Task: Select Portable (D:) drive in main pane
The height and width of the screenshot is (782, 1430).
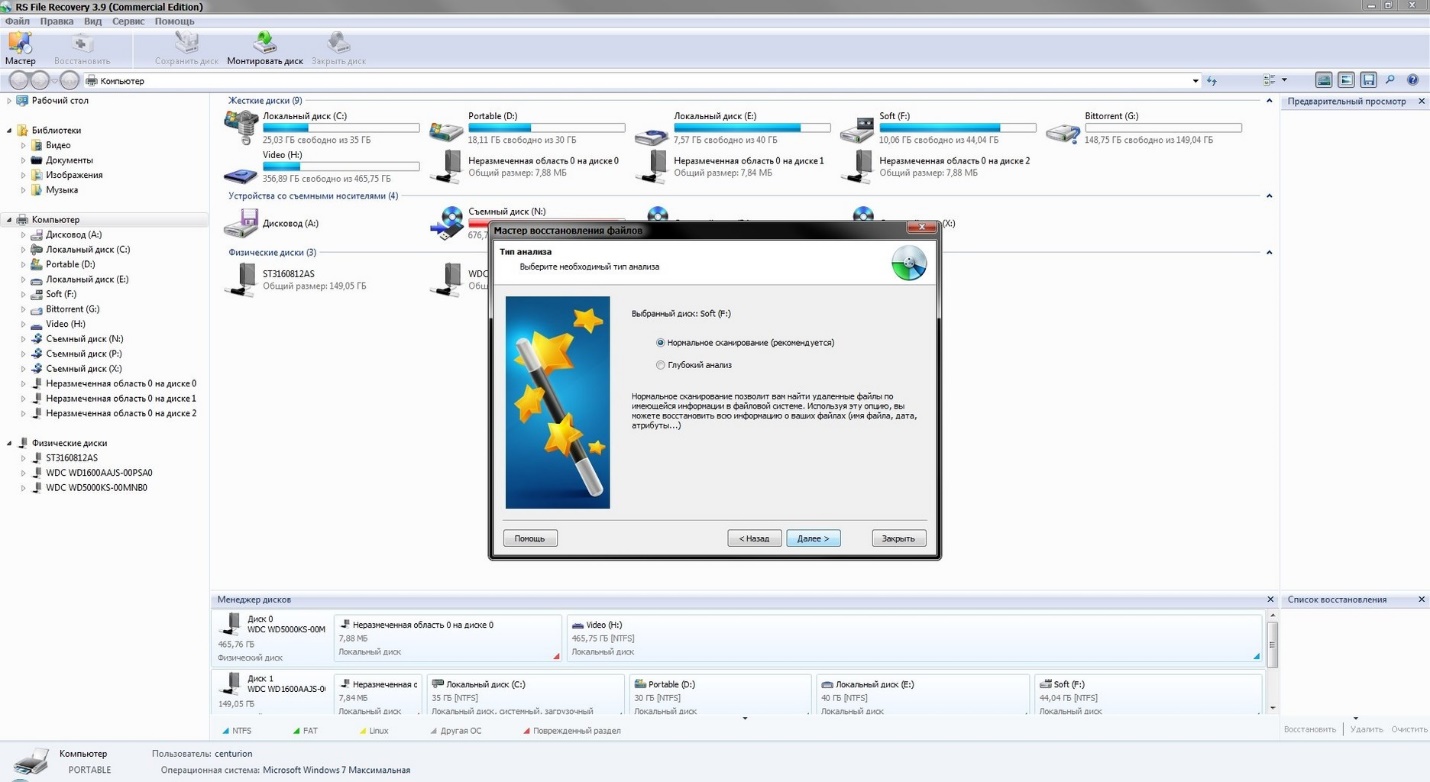Action: [528, 128]
